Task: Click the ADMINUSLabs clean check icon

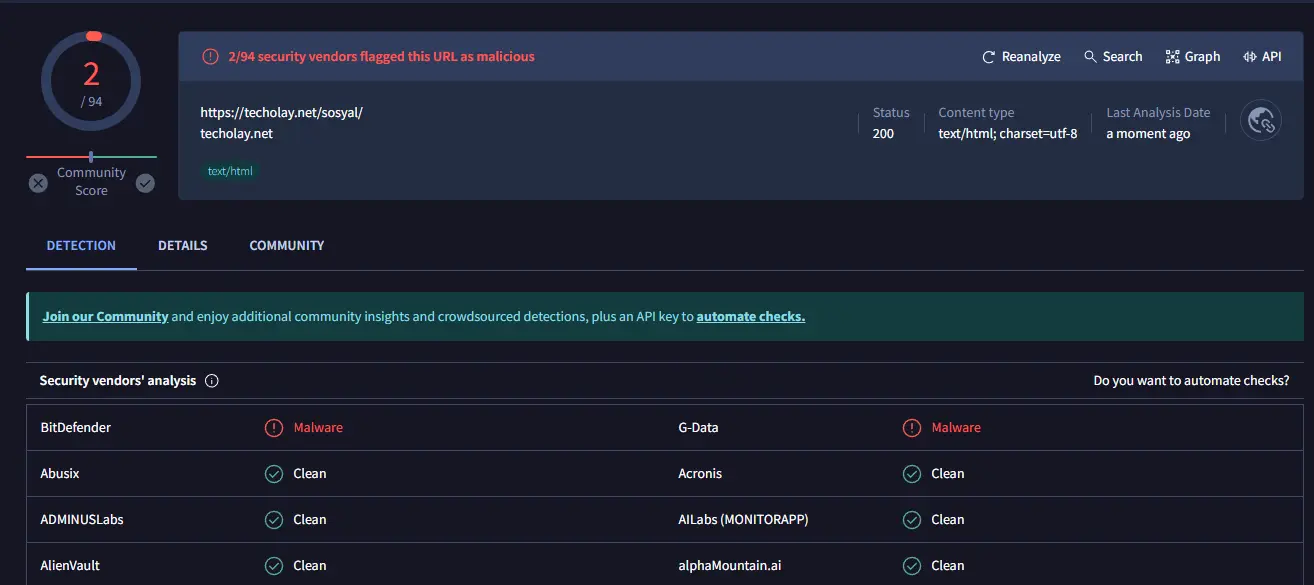Action: pyautogui.click(x=274, y=520)
